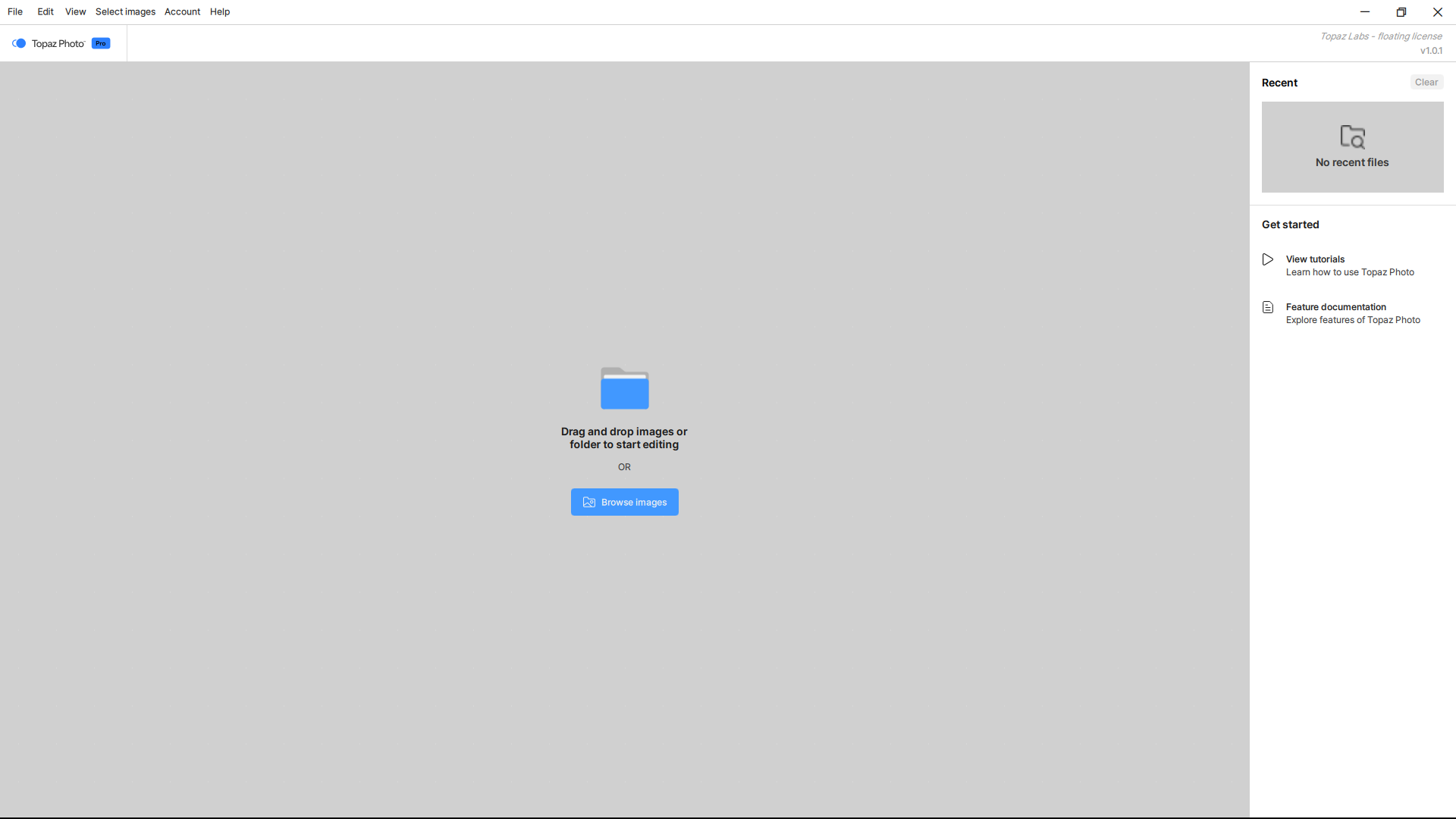The image size is (1456, 819).
Task: Click the tutorials play triangle icon
Action: pos(1268,259)
